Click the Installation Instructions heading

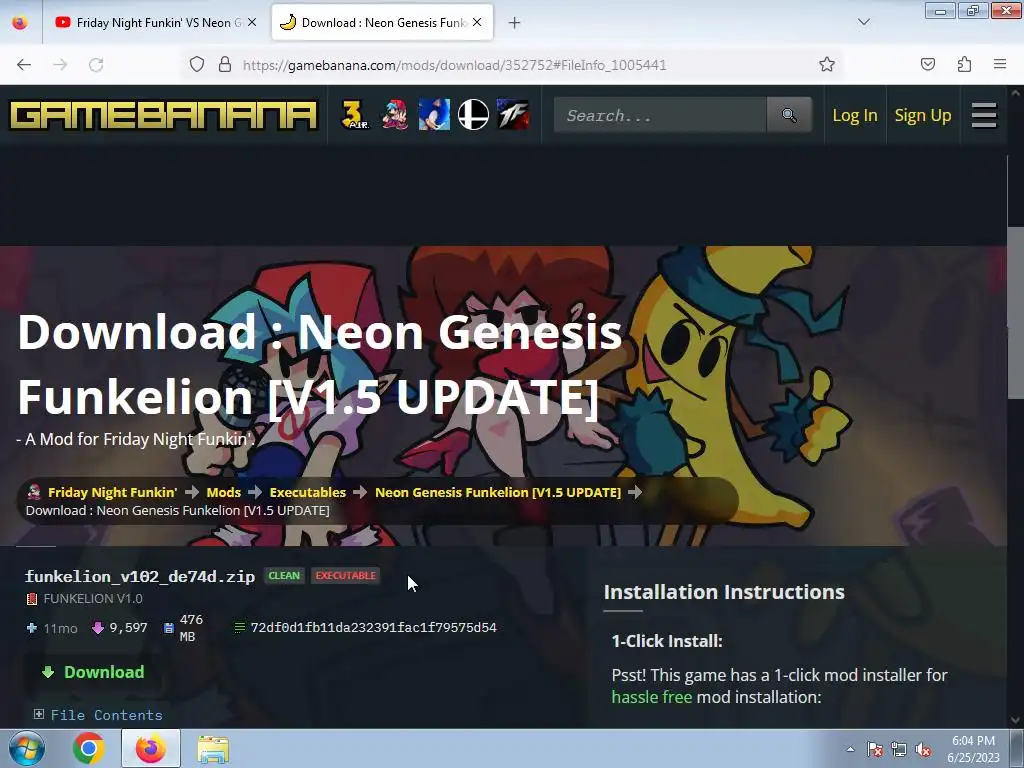[724, 592]
